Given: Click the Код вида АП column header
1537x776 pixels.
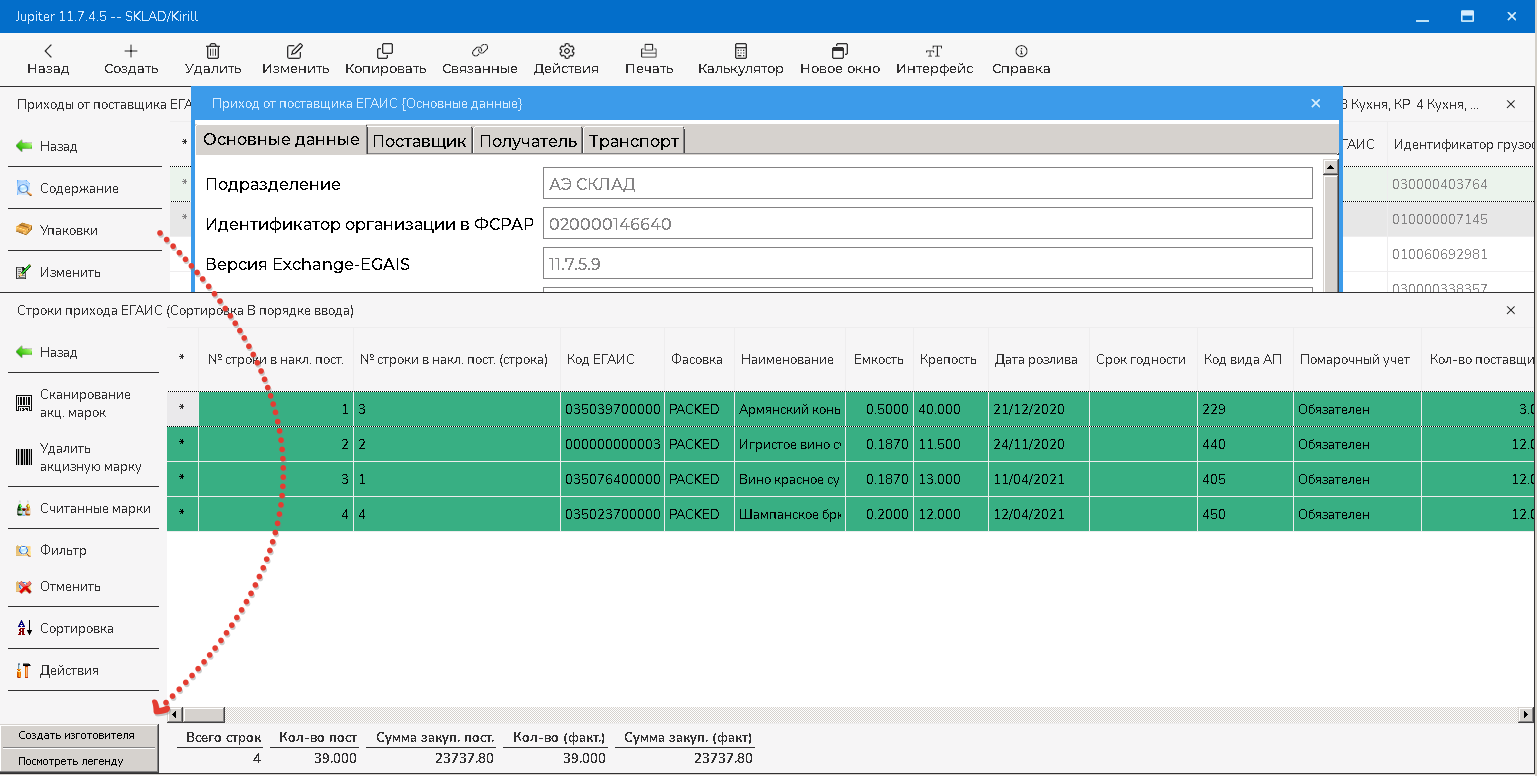Looking at the screenshot, I should [x=1244, y=359].
